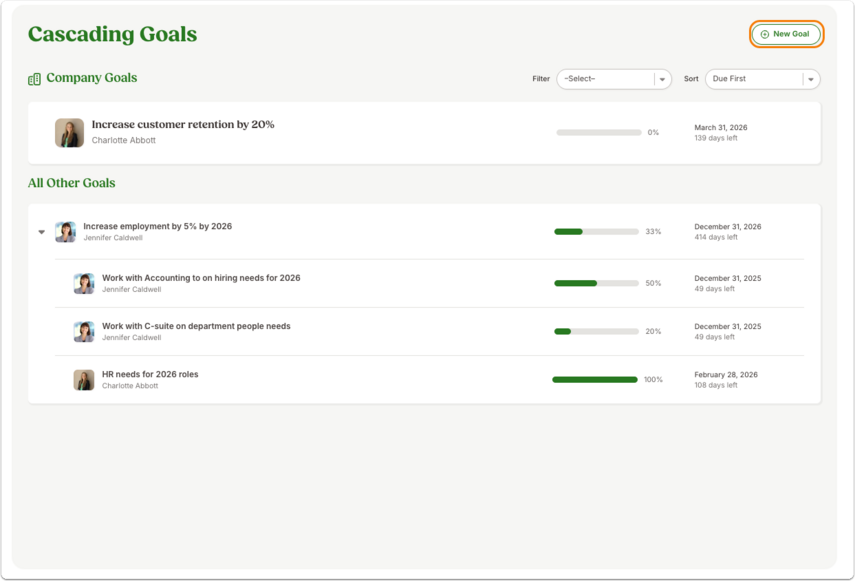This screenshot has height=581, width=855.
Task: Click the Company Goals building icon
Action: pyautogui.click(x=34, y=79)
